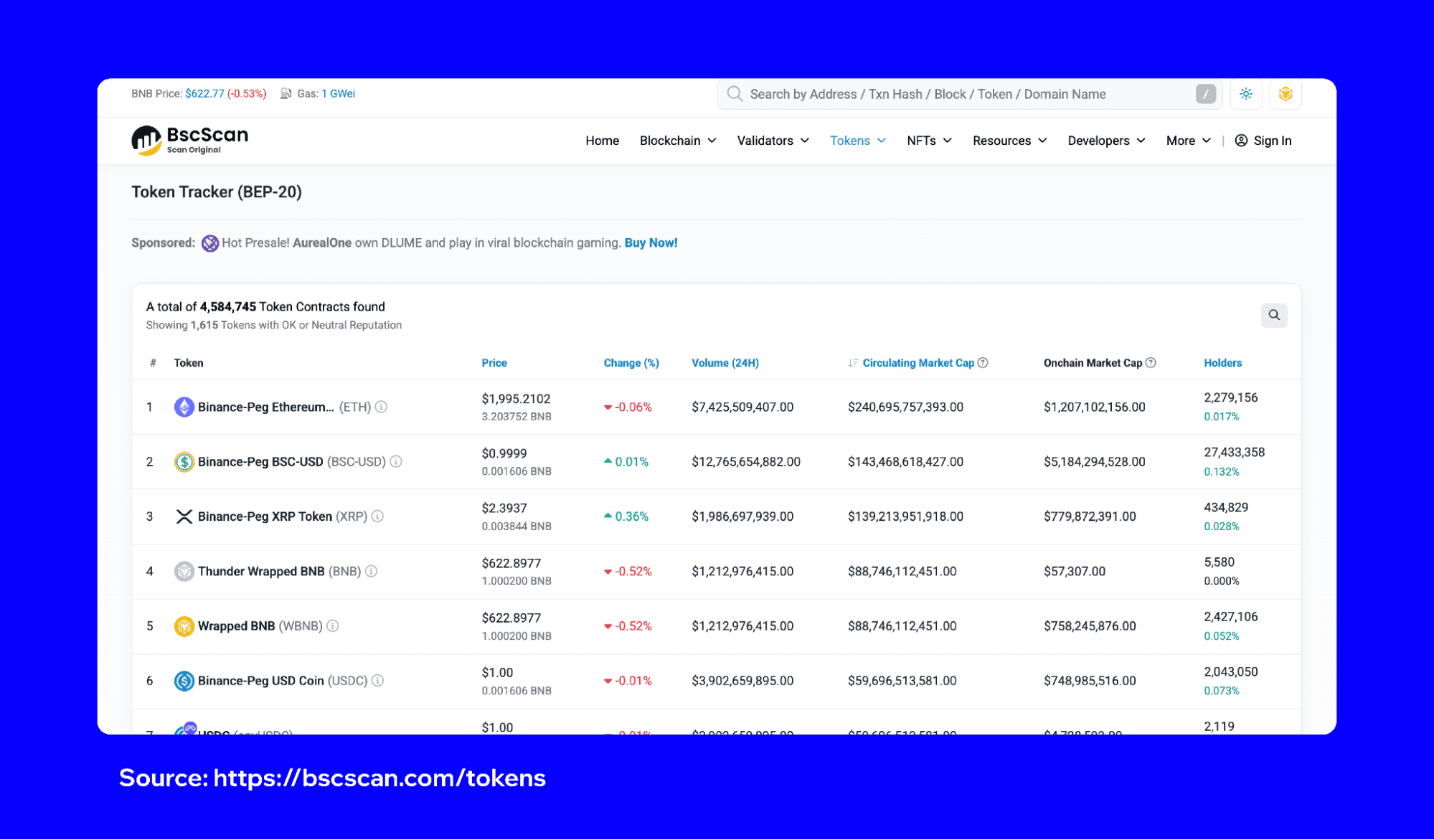Expand the Blockchain dropdown menu
The height and width of the screenshot is (840, 1434).
click(677, 141)
